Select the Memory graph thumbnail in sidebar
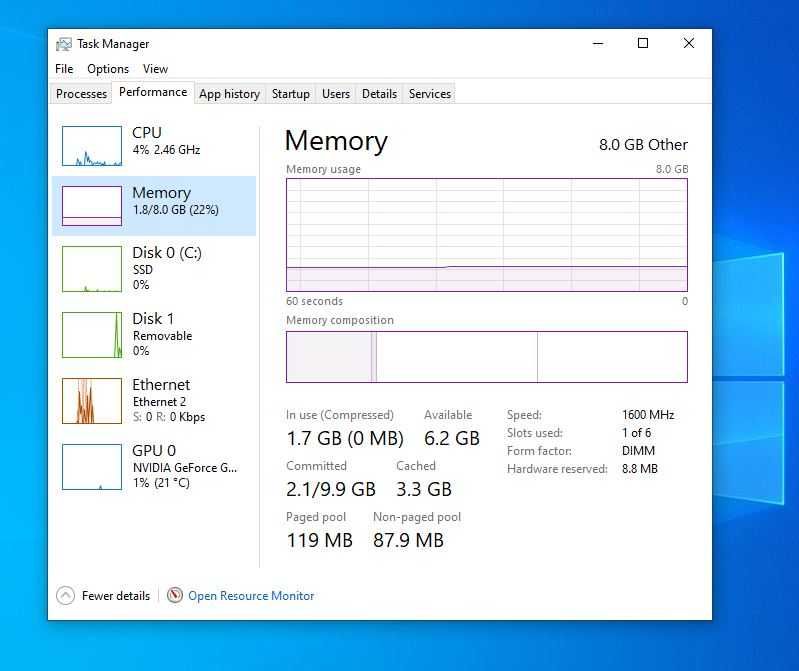Screen dimensions: 799x671 click(92, 206)
